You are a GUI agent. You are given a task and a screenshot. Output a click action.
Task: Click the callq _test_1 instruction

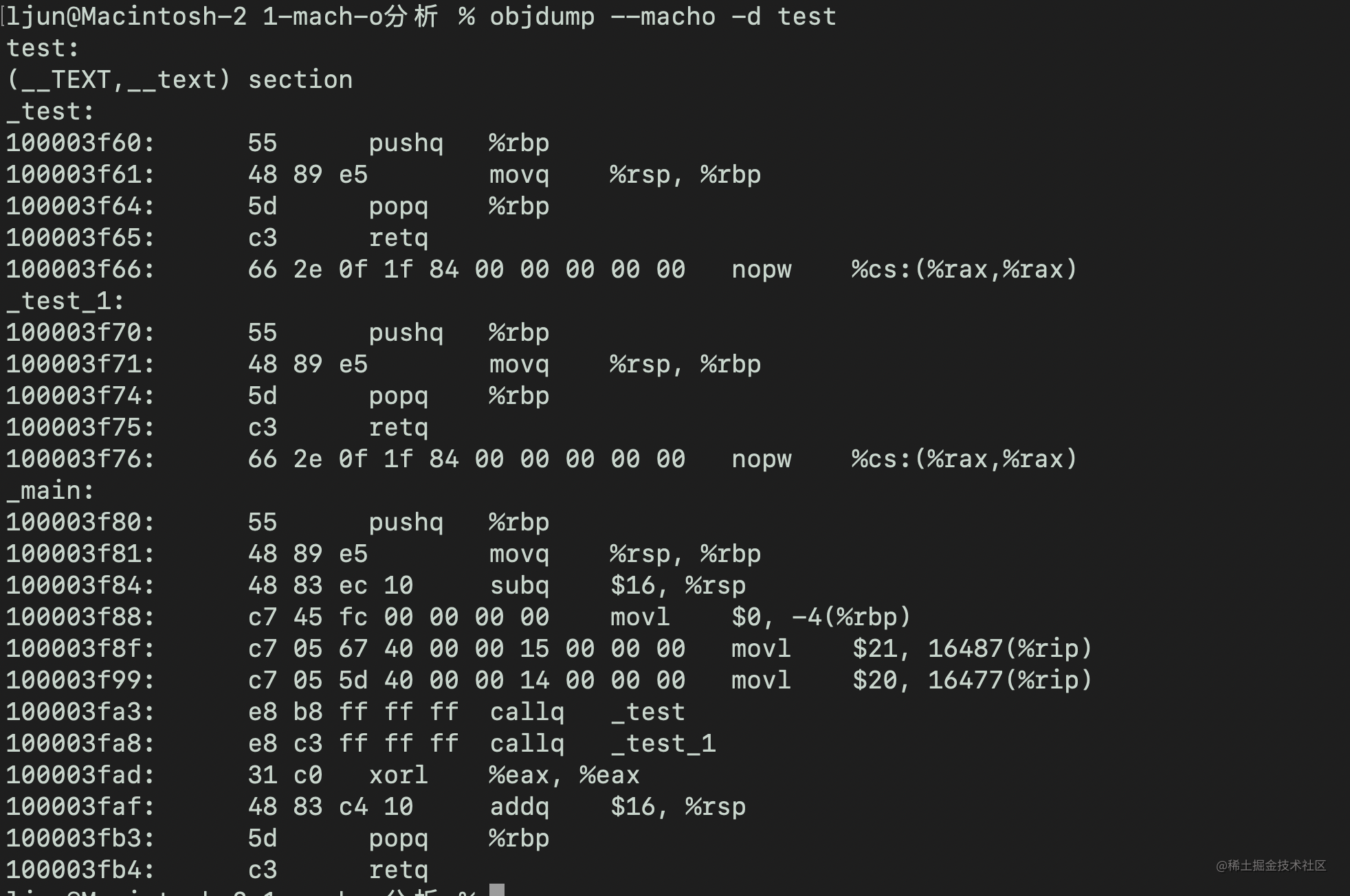[603, 743]
